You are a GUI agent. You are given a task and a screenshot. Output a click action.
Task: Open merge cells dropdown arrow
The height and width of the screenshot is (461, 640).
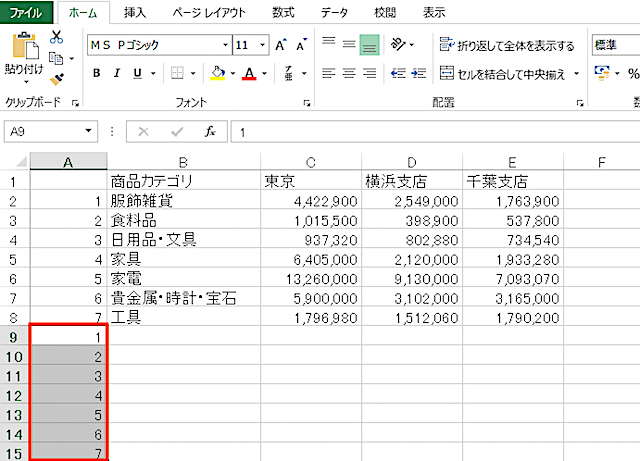tap(576, 74)
